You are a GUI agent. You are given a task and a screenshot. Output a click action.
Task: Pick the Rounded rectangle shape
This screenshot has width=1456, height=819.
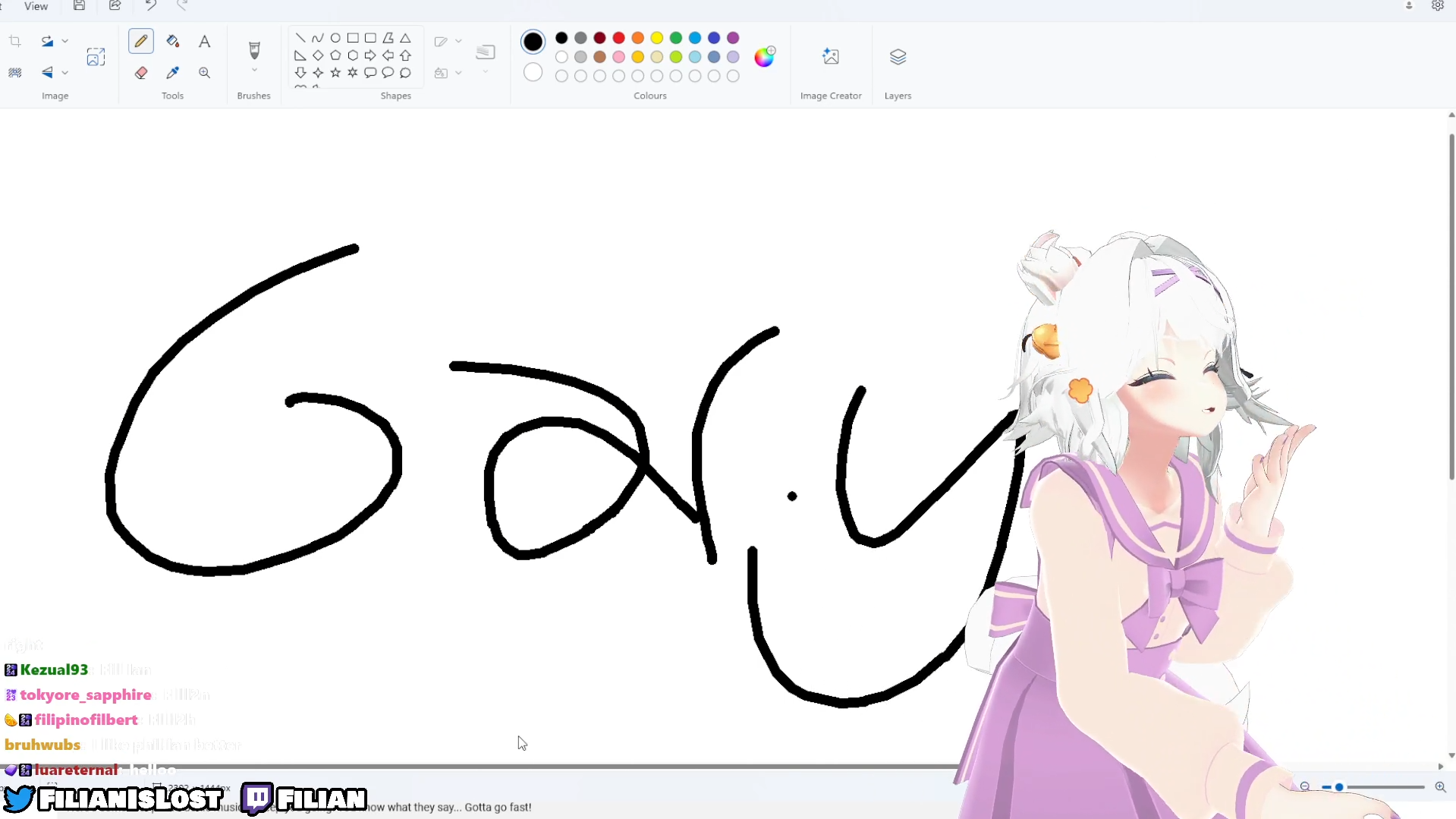point(370,38)
